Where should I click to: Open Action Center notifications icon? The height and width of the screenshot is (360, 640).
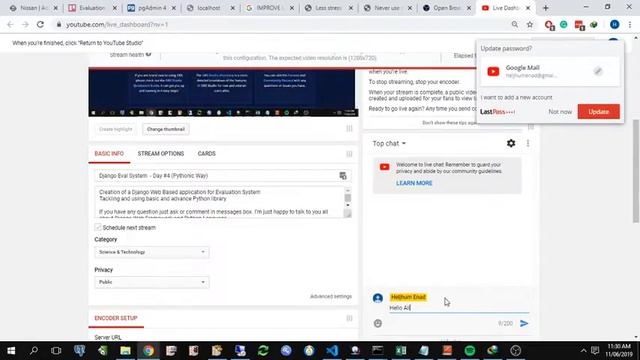[595, 350]
